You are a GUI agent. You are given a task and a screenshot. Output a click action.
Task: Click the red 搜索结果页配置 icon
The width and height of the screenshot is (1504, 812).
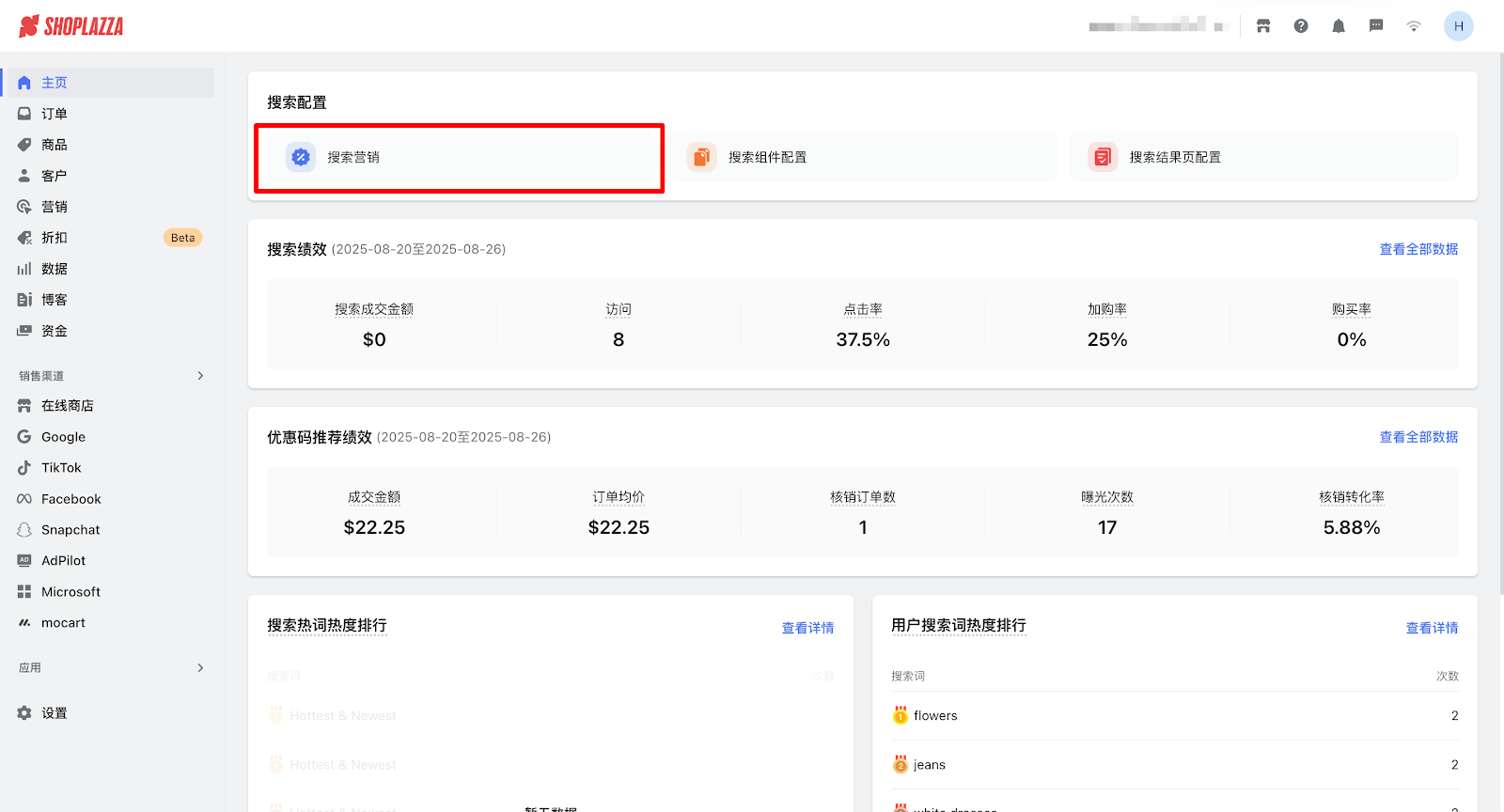tap(1103, 157)
